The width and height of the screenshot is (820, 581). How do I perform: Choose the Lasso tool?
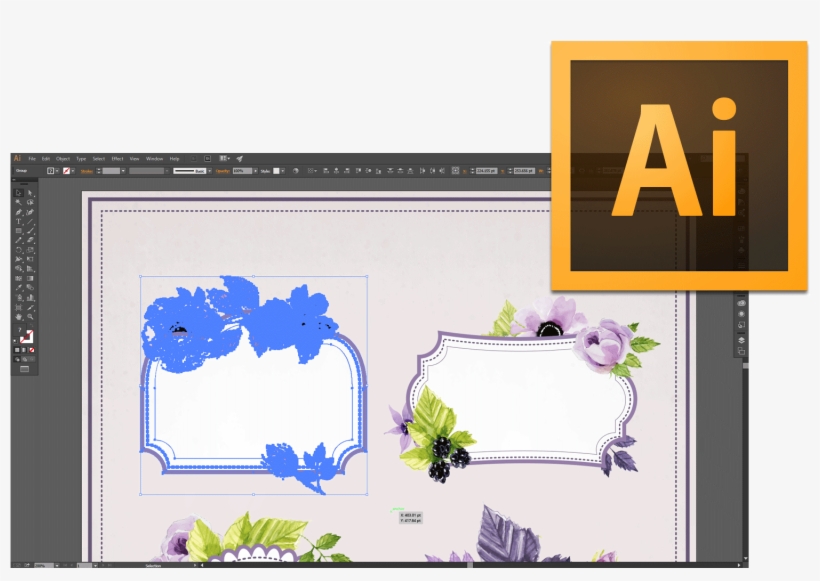point(30,202)
